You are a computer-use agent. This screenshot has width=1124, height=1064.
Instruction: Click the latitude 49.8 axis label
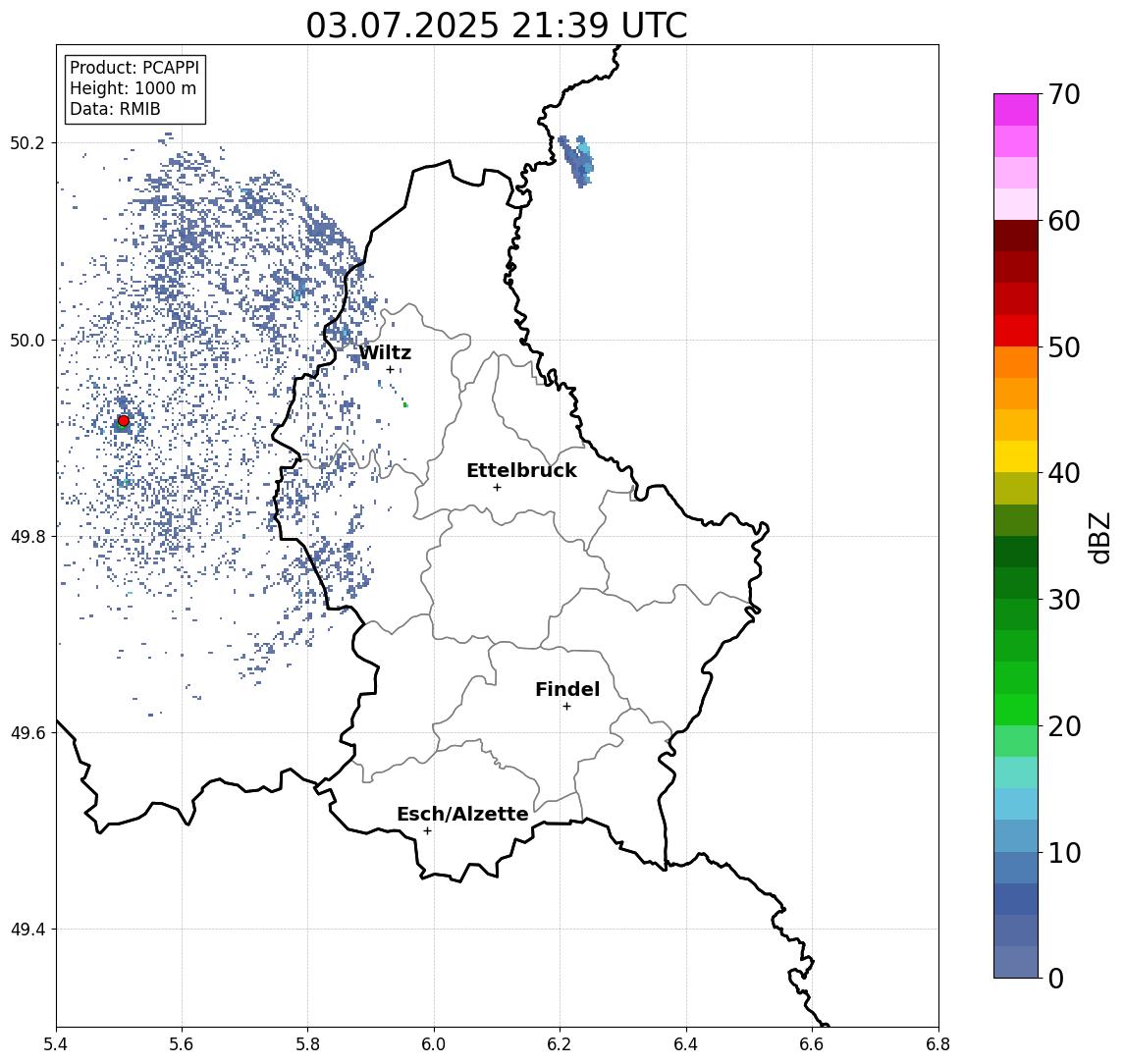[x=27, y=537]
